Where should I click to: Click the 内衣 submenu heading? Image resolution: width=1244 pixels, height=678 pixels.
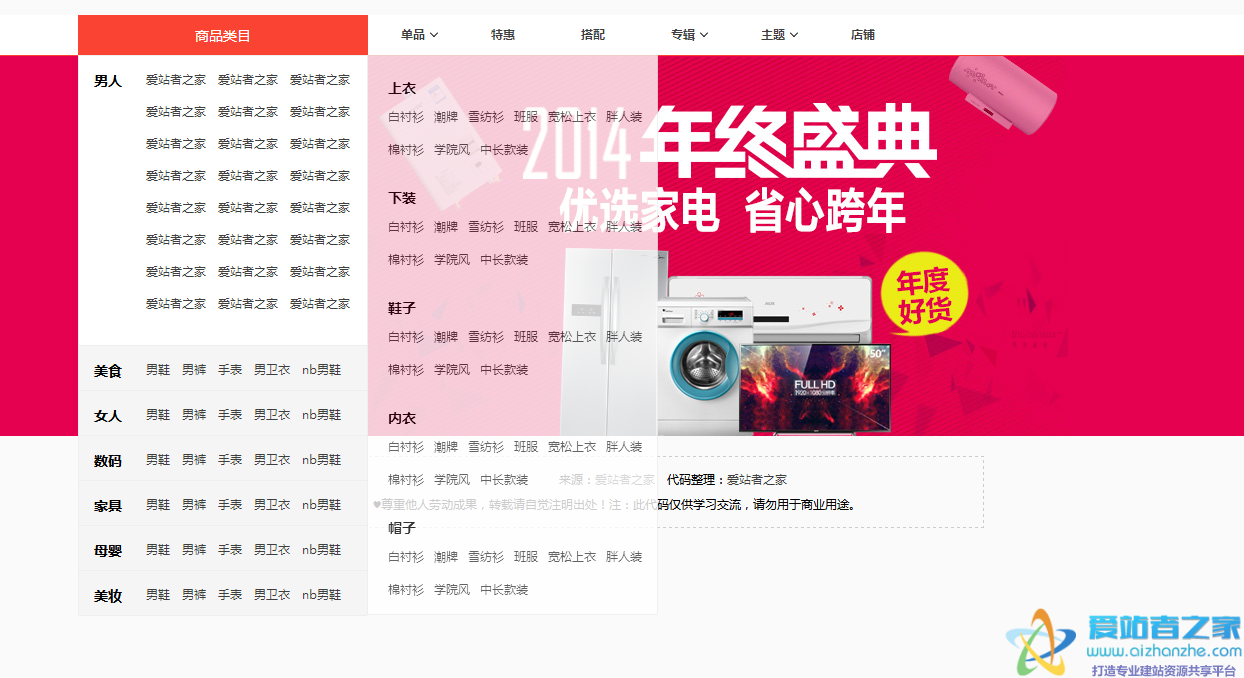402,418
